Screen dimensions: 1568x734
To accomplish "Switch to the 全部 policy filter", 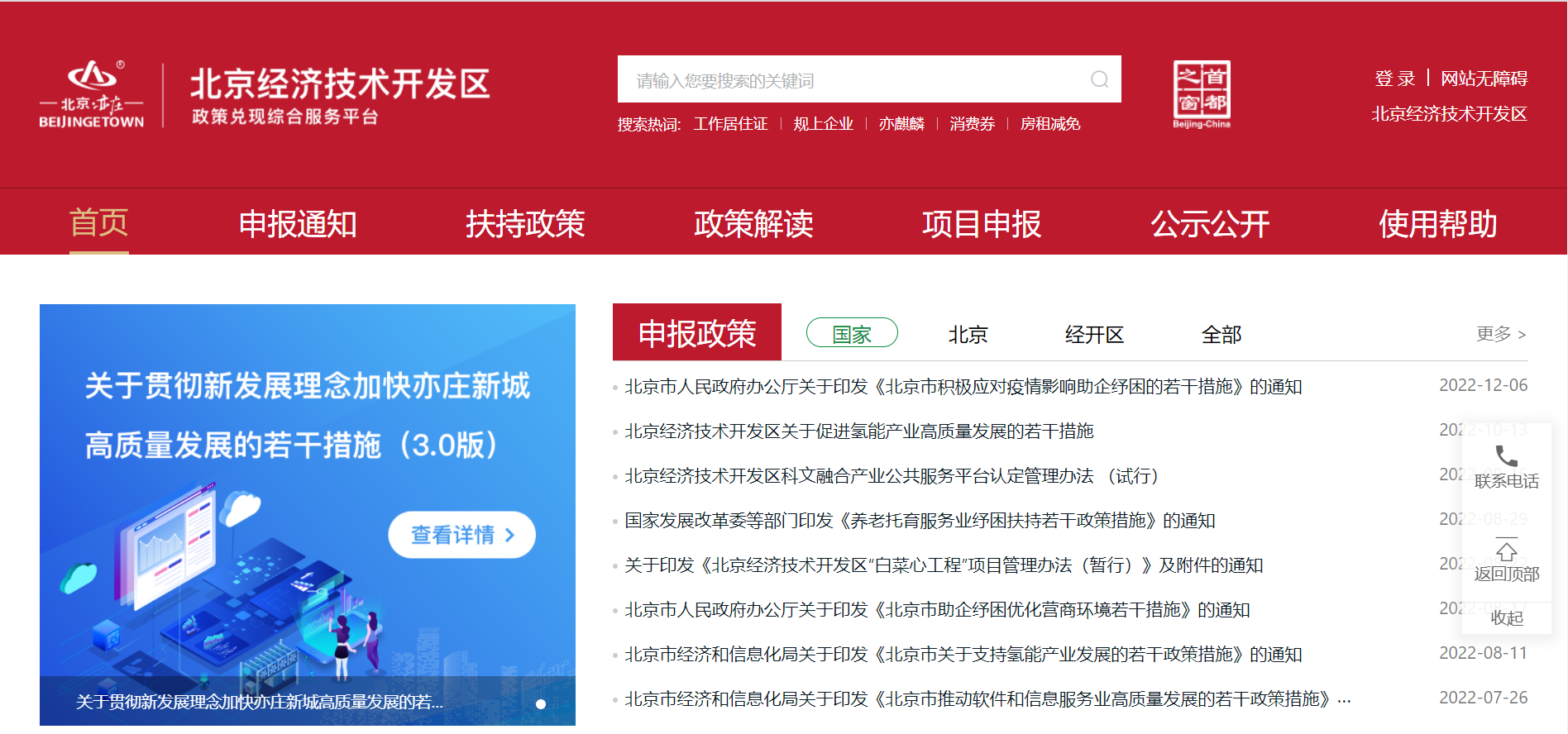I will tap(1221, 335).
